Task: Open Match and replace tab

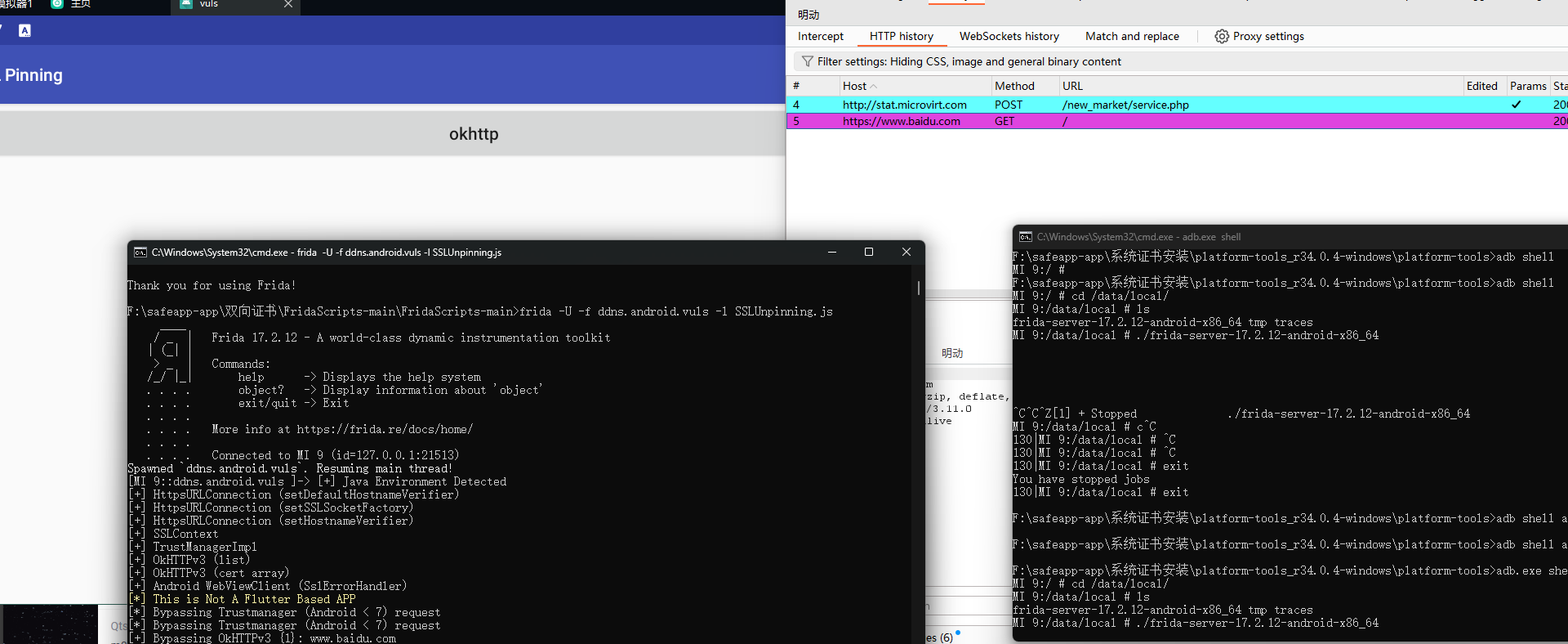Action: (1132, 36)
